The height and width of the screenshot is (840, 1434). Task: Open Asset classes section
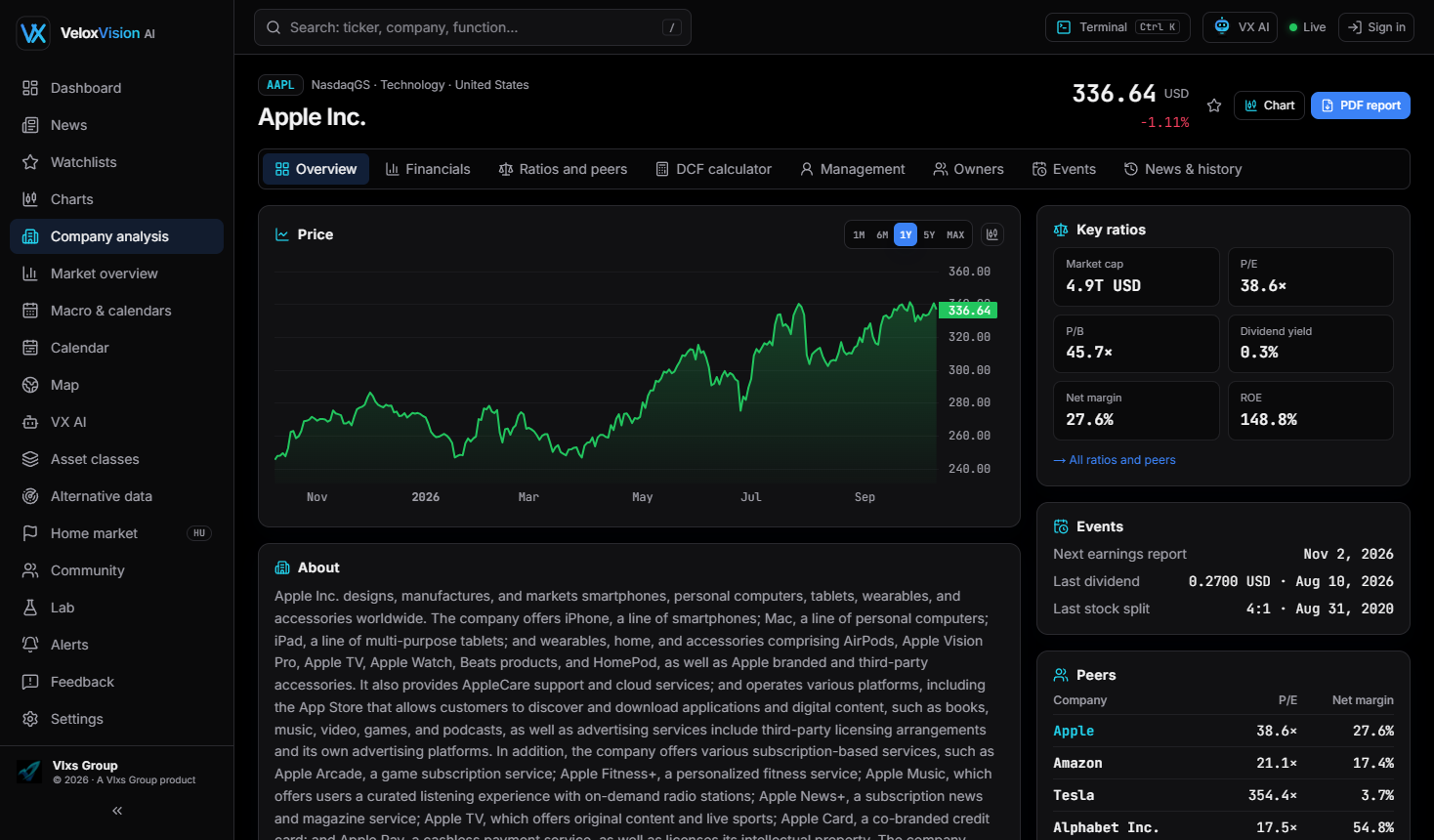pos(116,459)
